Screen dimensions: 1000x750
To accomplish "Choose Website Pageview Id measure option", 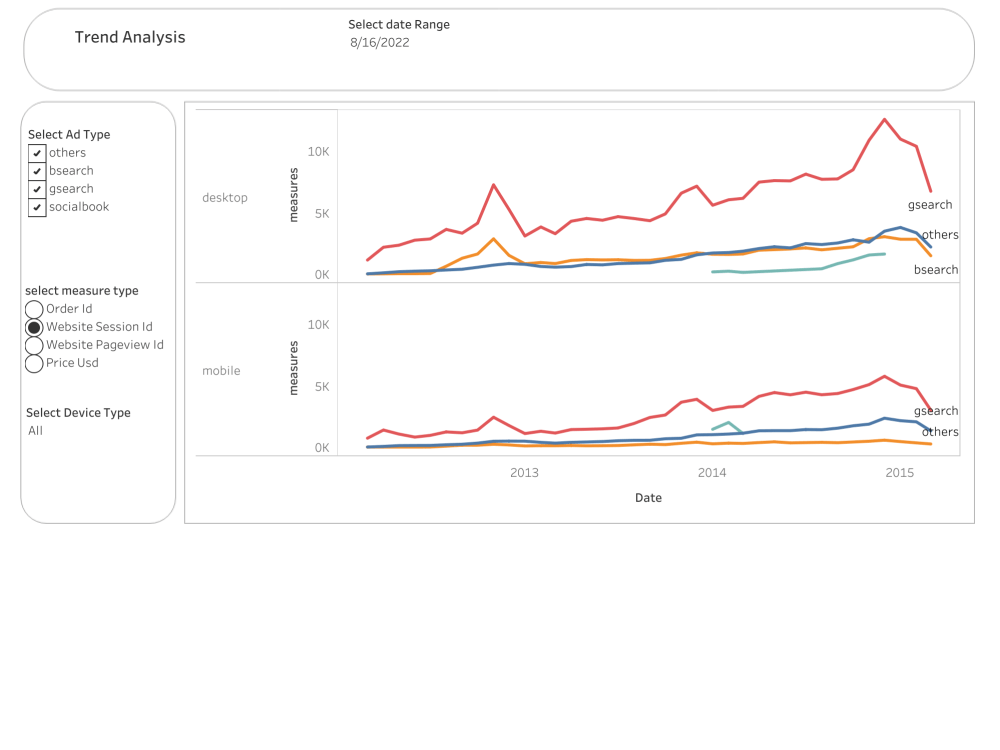I will pos(34,345).
